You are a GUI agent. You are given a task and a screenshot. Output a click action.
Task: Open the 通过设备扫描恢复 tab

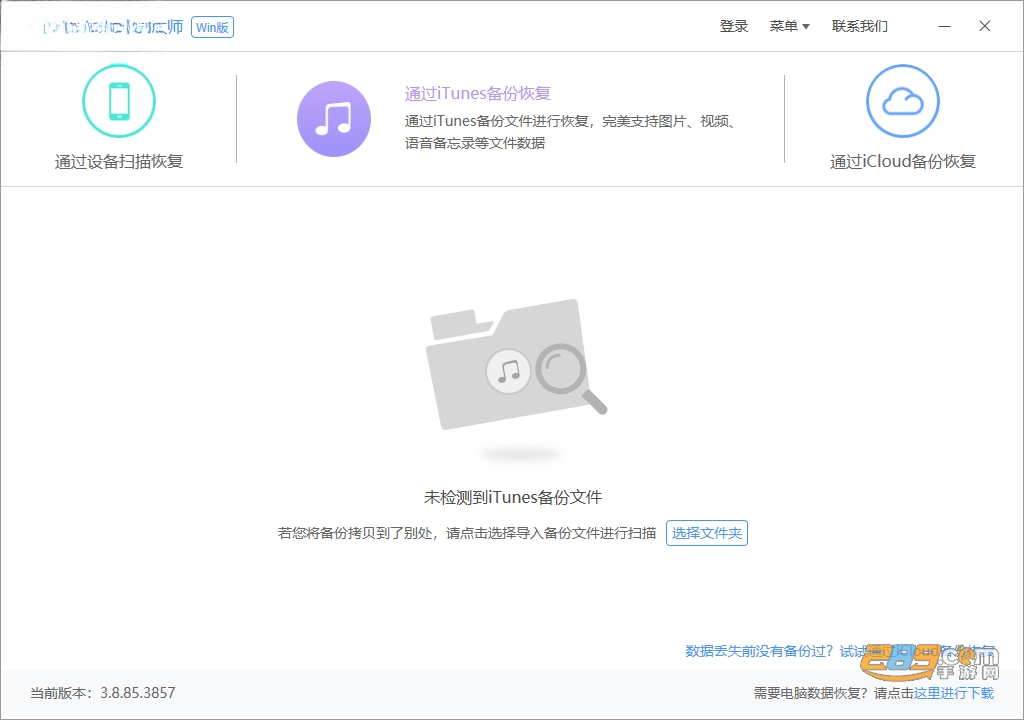click(119, 161)
